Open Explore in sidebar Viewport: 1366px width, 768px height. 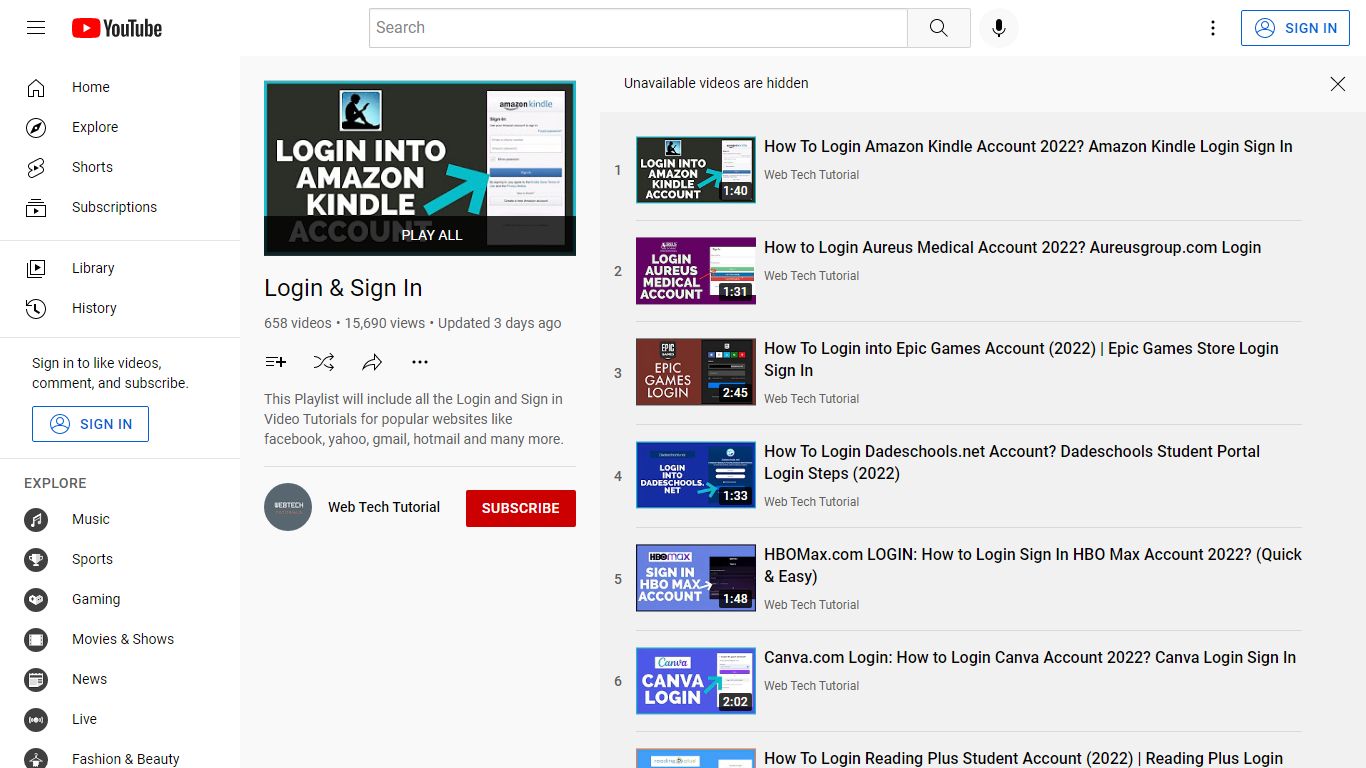pyautogui.click(x=120, y=127)
